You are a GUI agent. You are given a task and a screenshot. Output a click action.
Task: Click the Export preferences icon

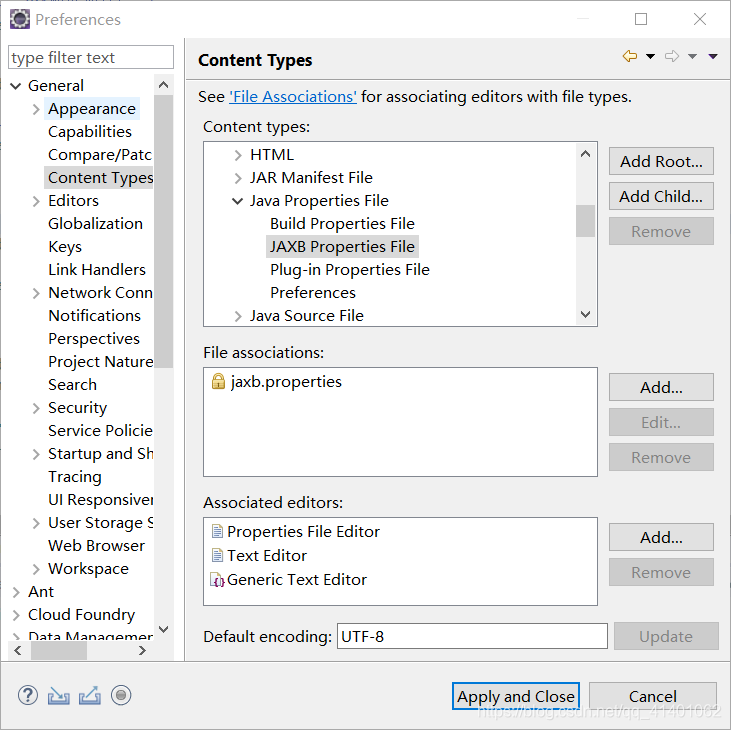[90, 696]
